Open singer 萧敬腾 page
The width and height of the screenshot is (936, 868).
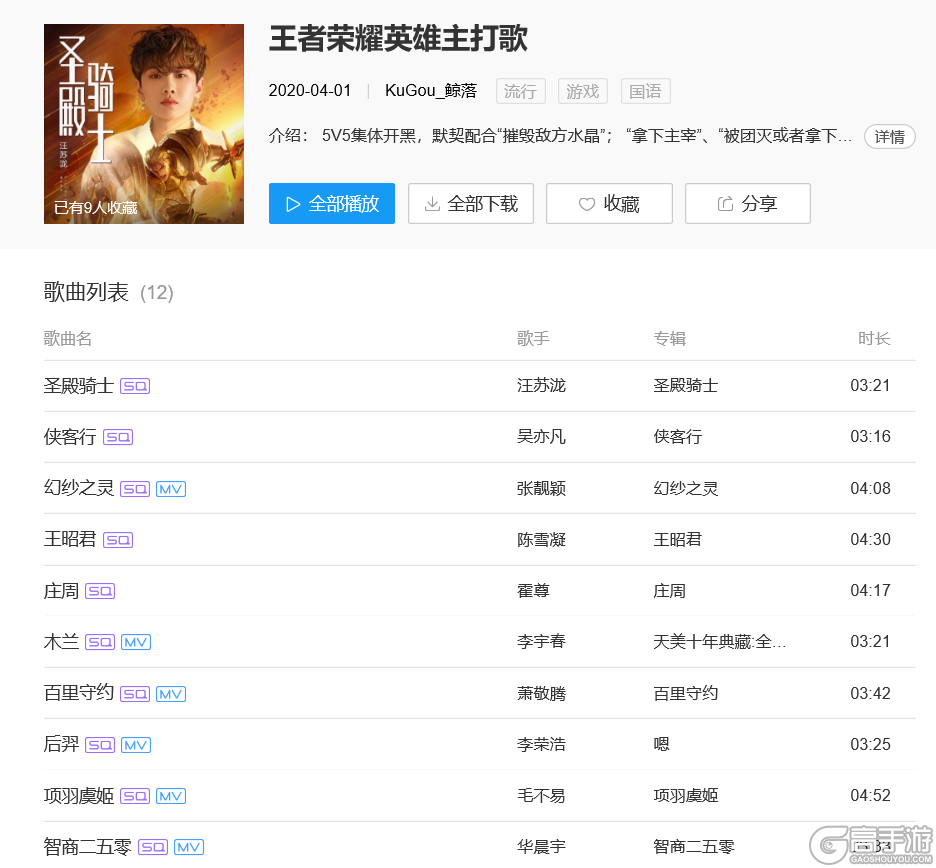point(541,693)
